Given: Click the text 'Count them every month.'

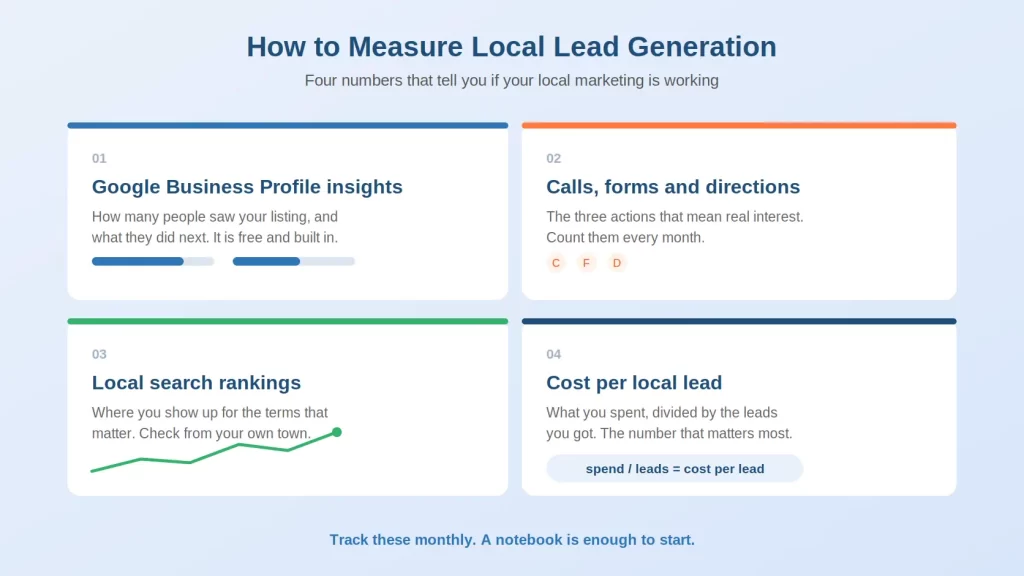Looking at the screenshot, I should tap(626, 238).
